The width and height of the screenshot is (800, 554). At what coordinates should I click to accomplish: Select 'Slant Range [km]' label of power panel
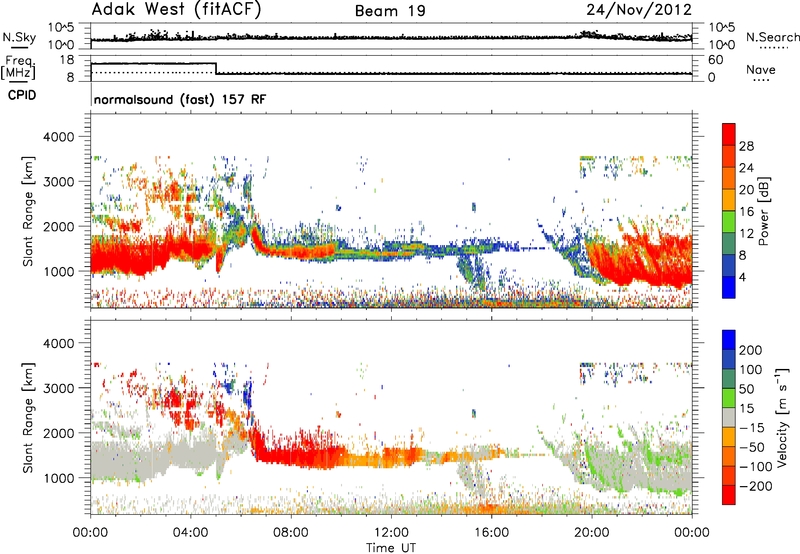28,211
